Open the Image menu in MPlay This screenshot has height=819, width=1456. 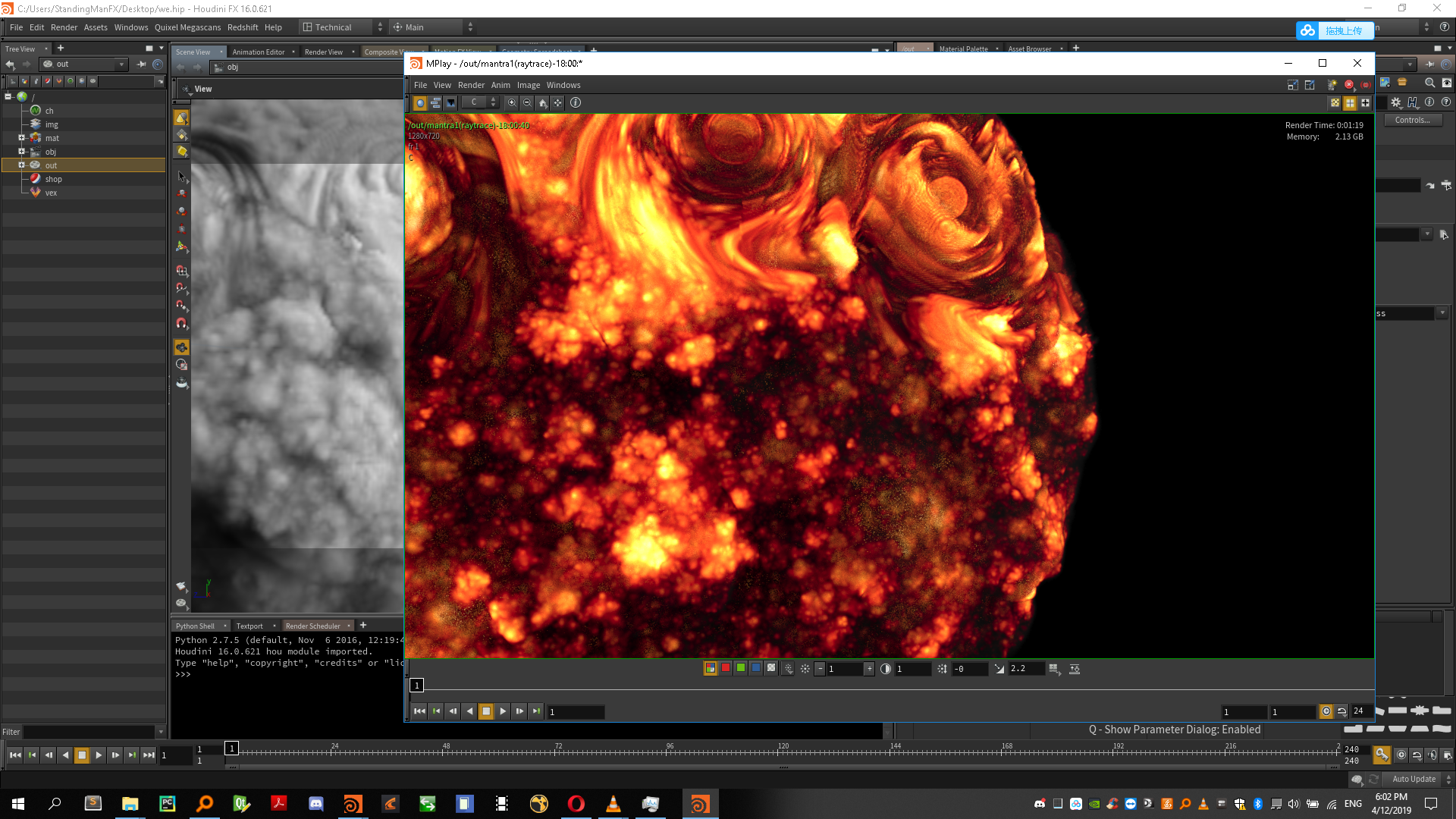(529, 85)
